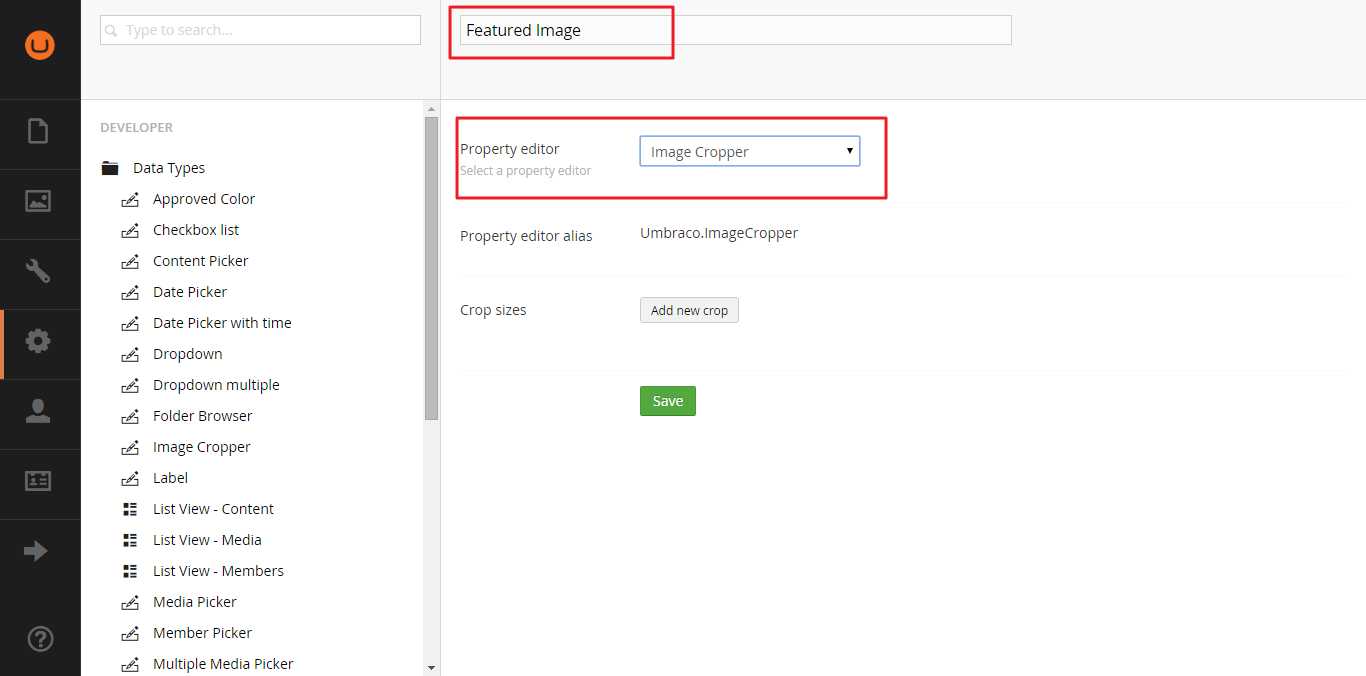1366x676 pixels.
Task: Click the search magnifier icon
Action: tap(111, 31)
